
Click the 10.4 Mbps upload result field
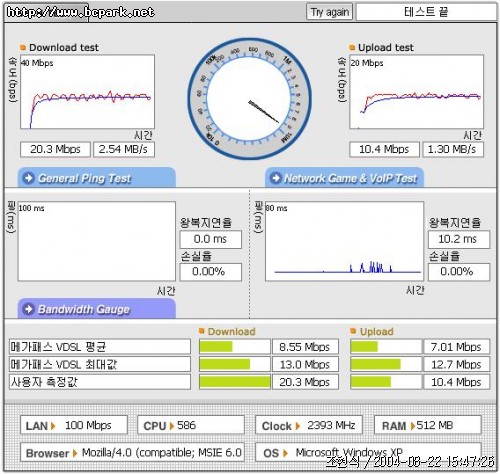pyautogui.click(x=384, y=149)
